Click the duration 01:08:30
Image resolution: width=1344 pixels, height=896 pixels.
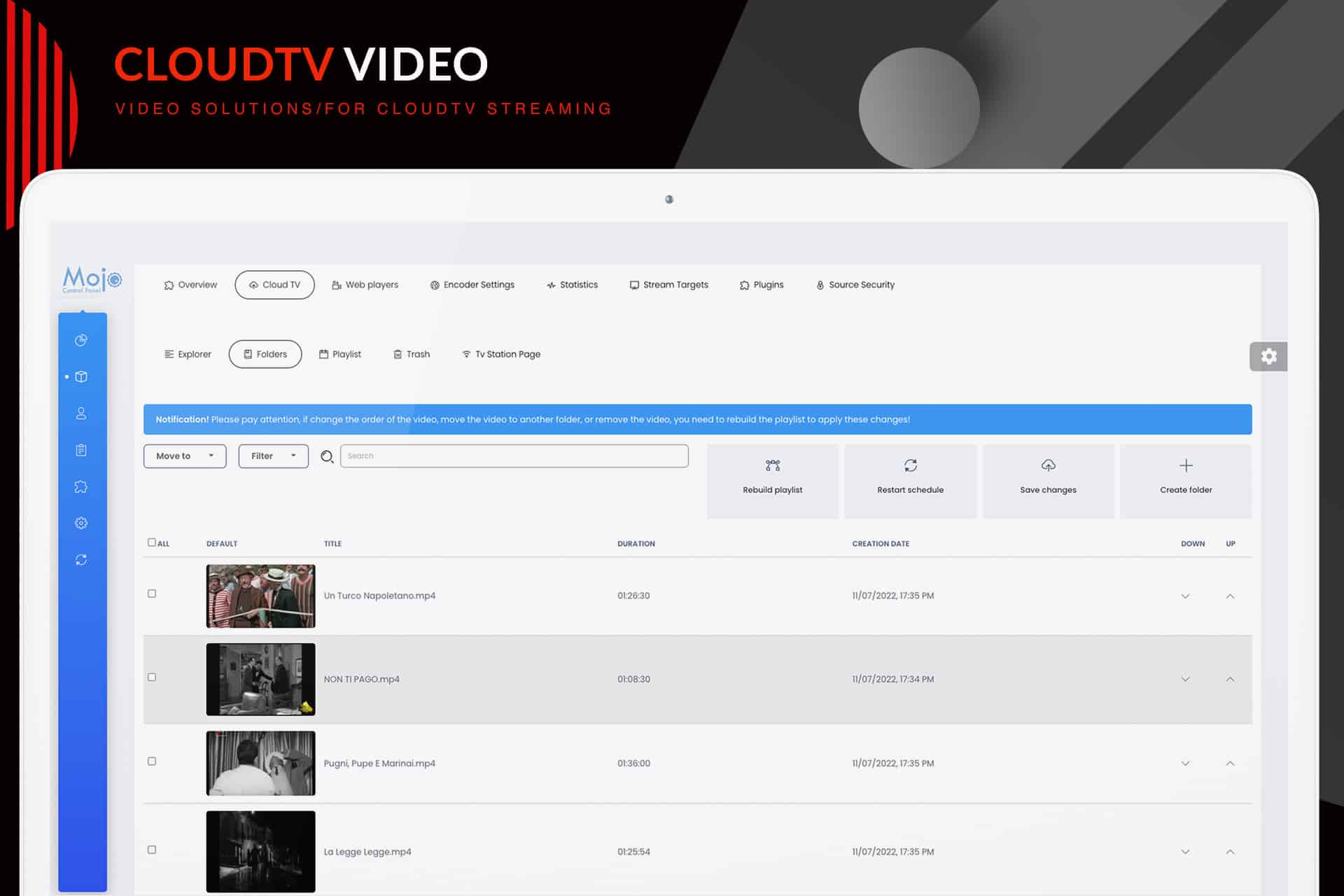point(633,679)
